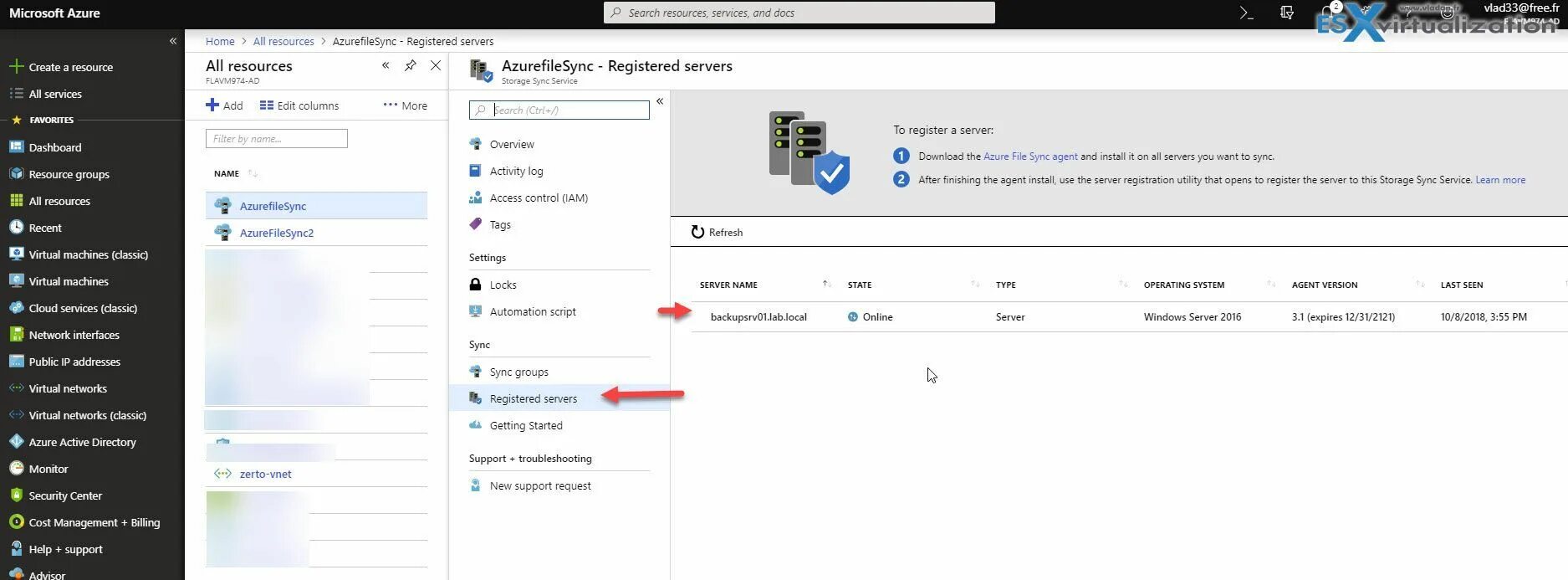Viewport: 1568px width, 580px height.
Task: Open the Cloud Shell icon
Action: click(1246, 13)
